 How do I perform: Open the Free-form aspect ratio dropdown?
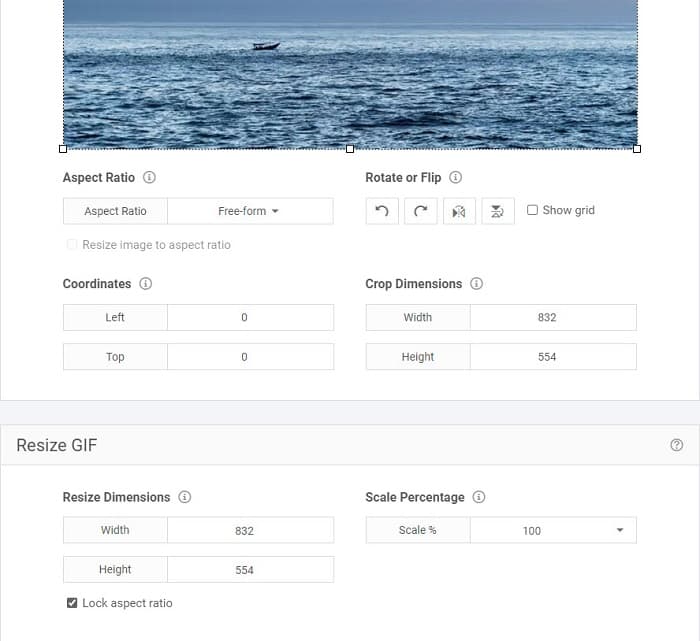(249, 211)
